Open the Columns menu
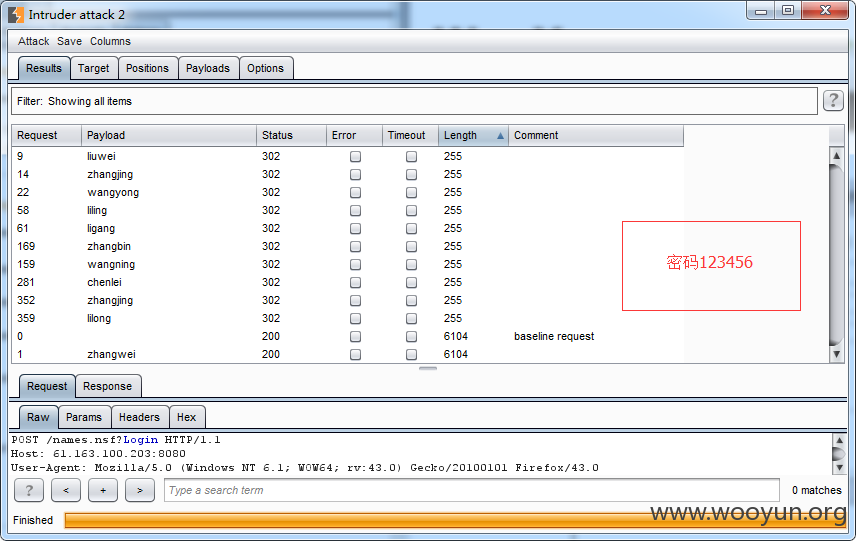This screenshot has width=856, height=541. (110, 41)
